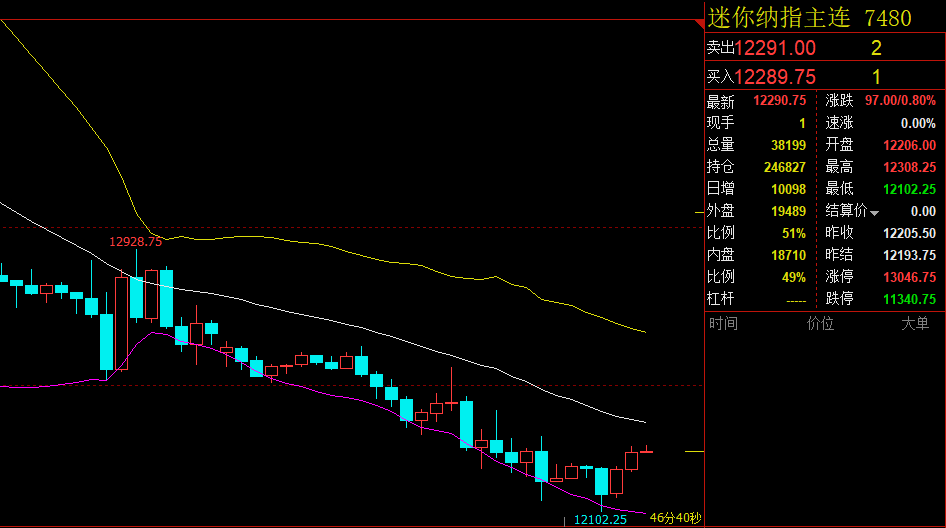Select the 最低 price 12102.25 in quote panel
946x528 pixels.
tap(910, 189)
